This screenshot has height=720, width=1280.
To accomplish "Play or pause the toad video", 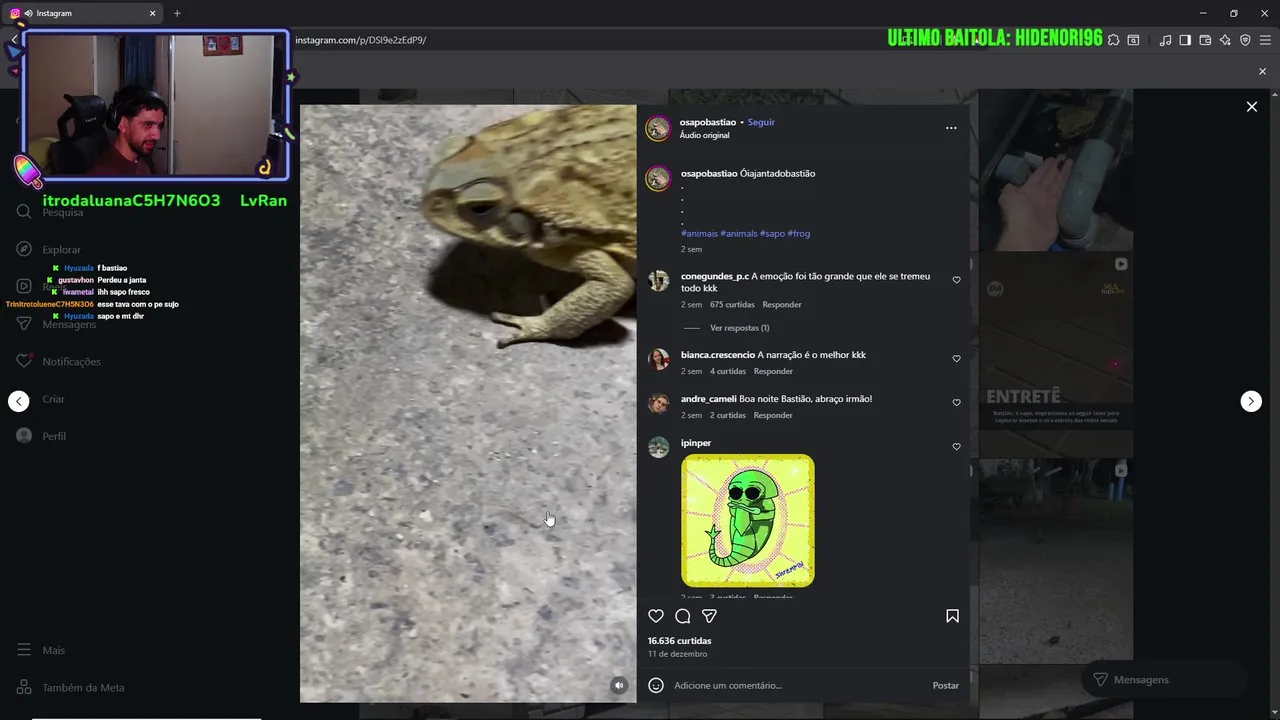I will pyautogui.click(x=468, y=404).
